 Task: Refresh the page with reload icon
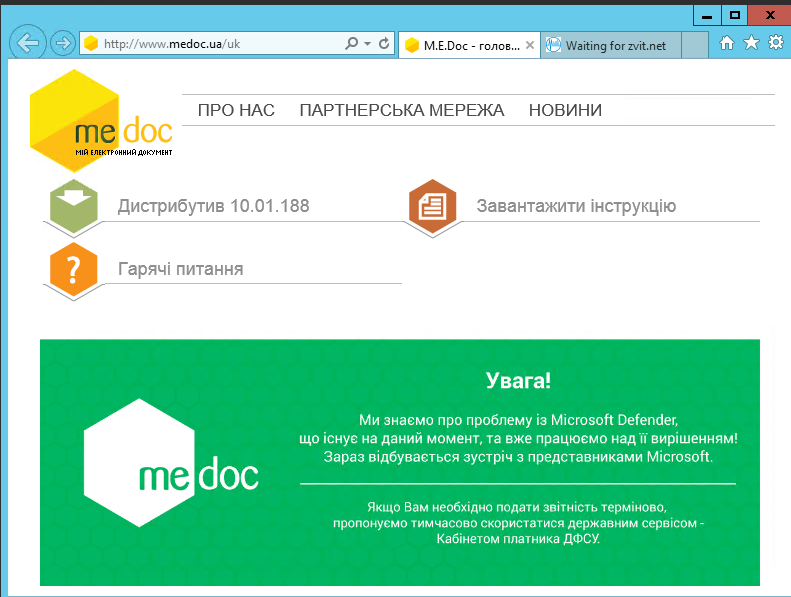pyautogui.click(x=384, y=43)
